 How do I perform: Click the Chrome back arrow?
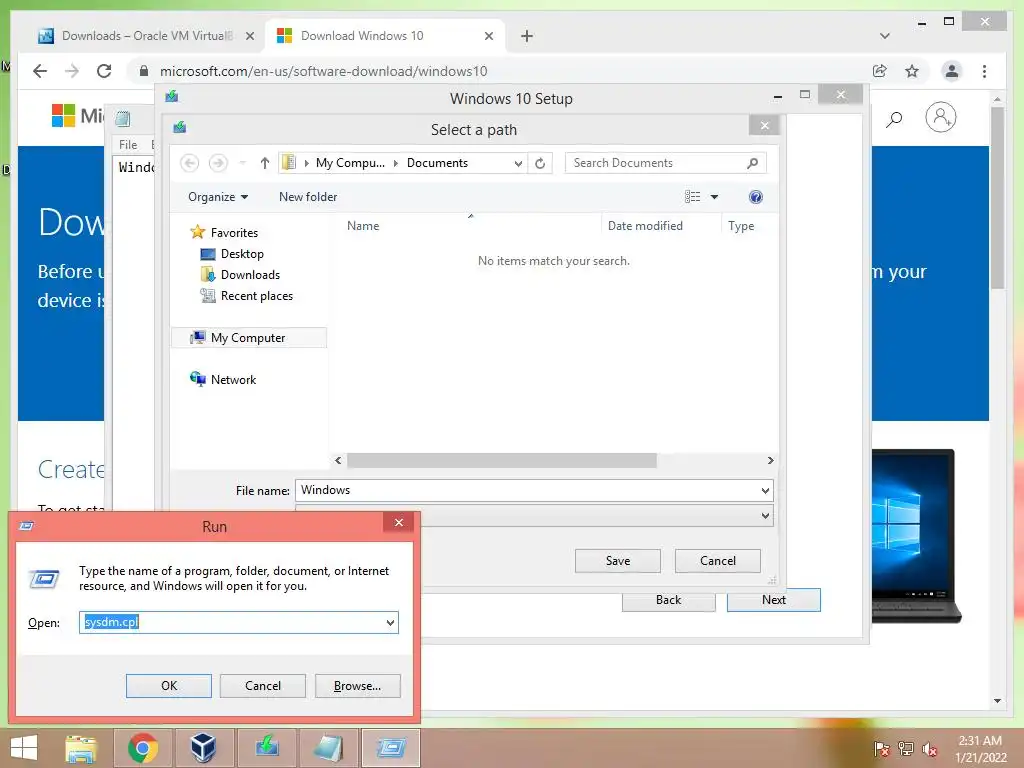click(x=40, y=71)
